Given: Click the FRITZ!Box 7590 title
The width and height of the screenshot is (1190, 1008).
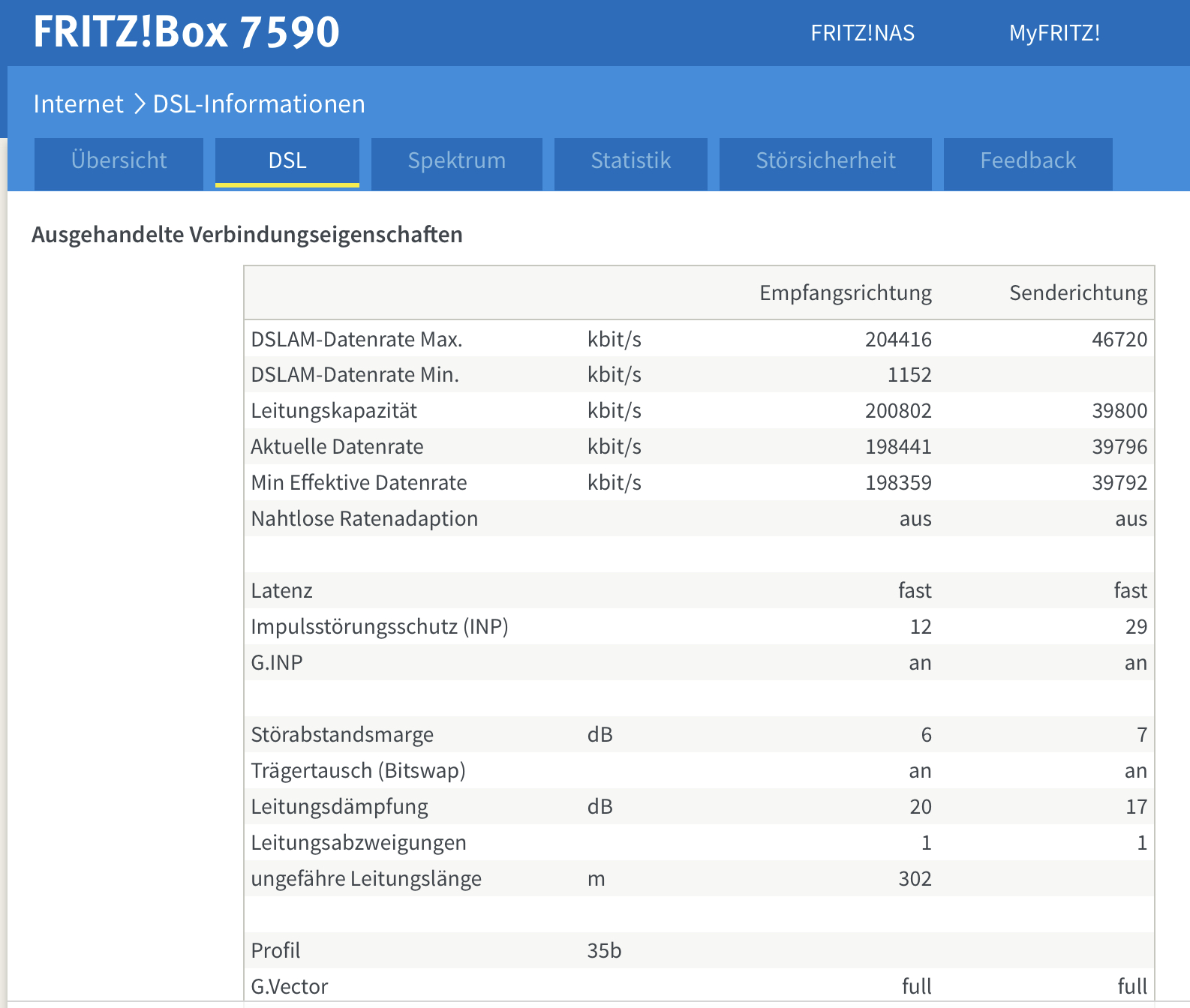Looking at the screenshot, I should [x=186, y=31].
